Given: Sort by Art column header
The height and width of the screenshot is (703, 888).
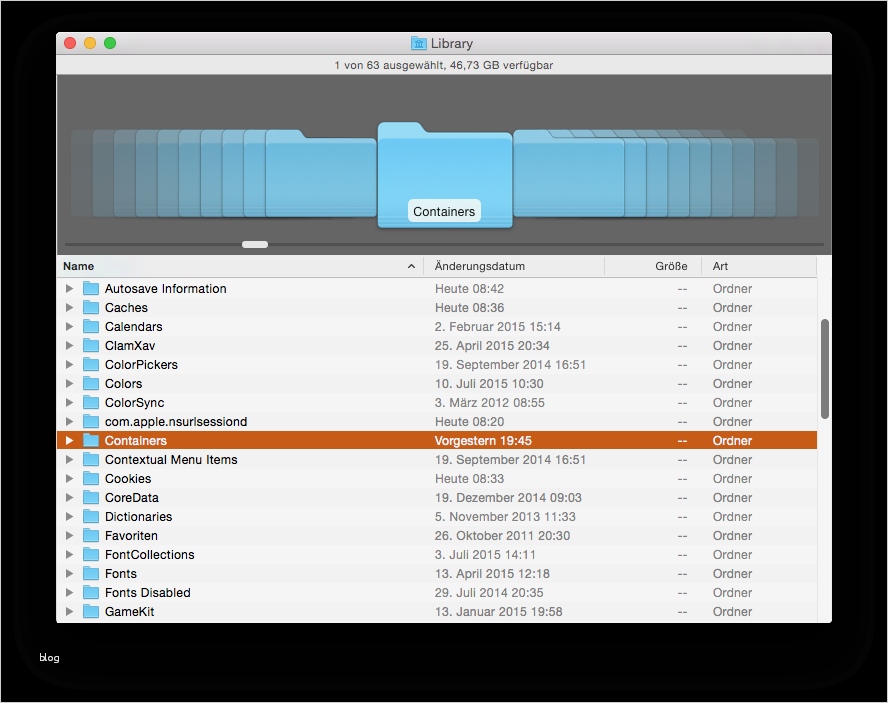Looking at the screenshot, I should click(759, 266).
